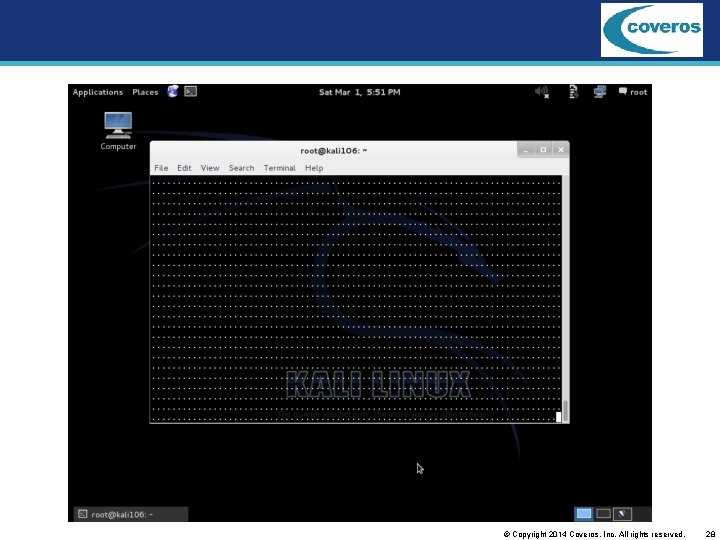Open the Computer desktop icon
This screenshot has width=720, height=540.
pos(118,131)
